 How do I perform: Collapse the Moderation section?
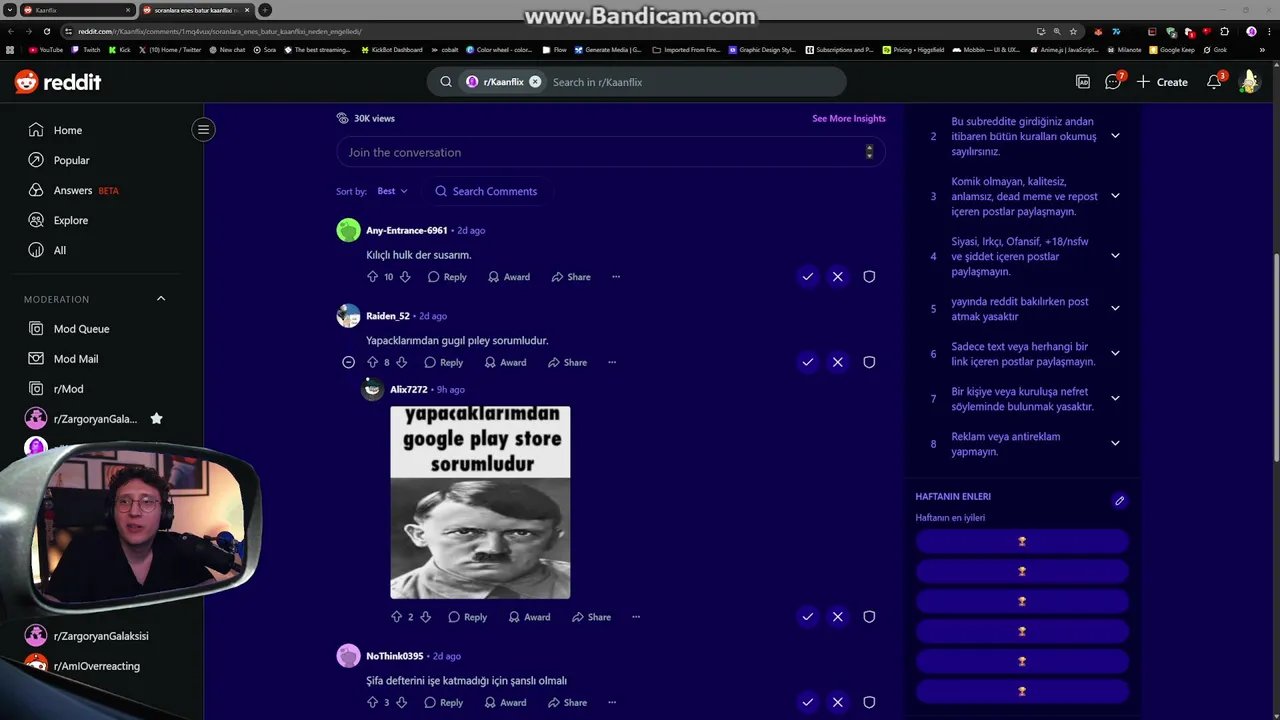(161, 299)
